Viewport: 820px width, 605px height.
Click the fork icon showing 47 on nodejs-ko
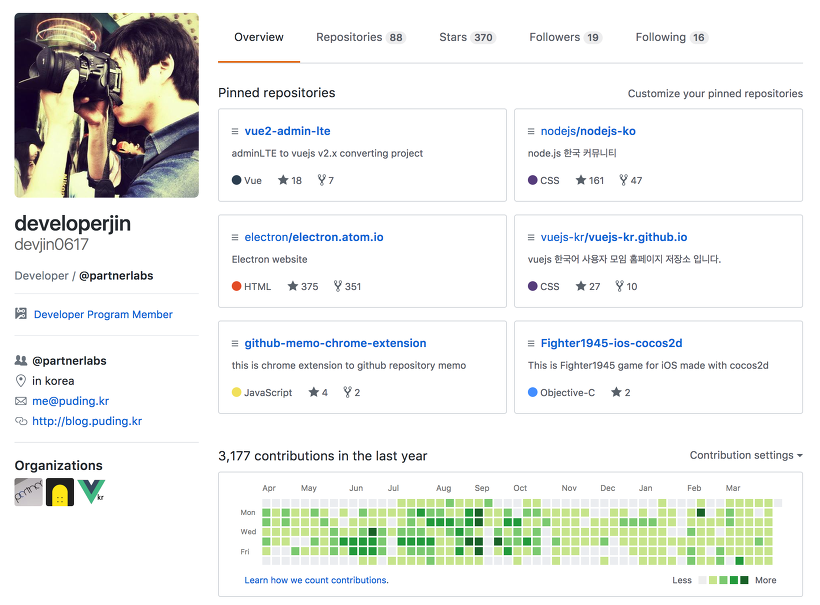tap(623, 180)
